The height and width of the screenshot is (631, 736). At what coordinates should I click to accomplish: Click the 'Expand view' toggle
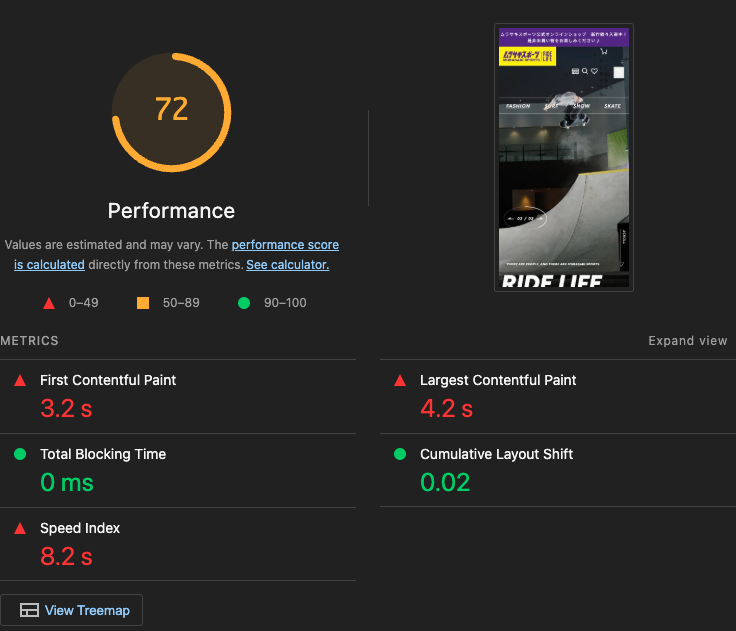click(x=688, y=341)
